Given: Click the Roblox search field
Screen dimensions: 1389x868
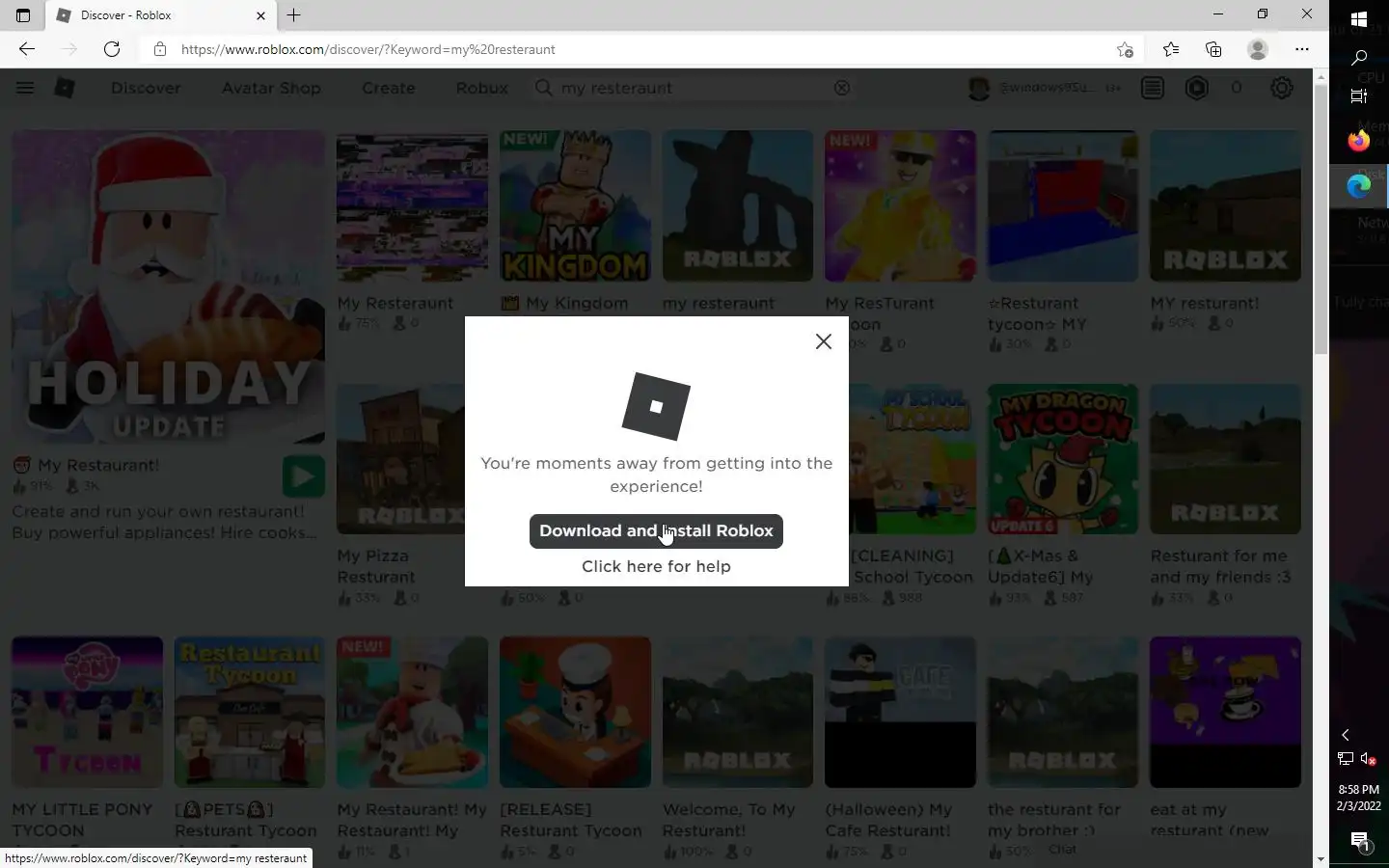Looking at the screenshot, I should (x=693, y=88).
